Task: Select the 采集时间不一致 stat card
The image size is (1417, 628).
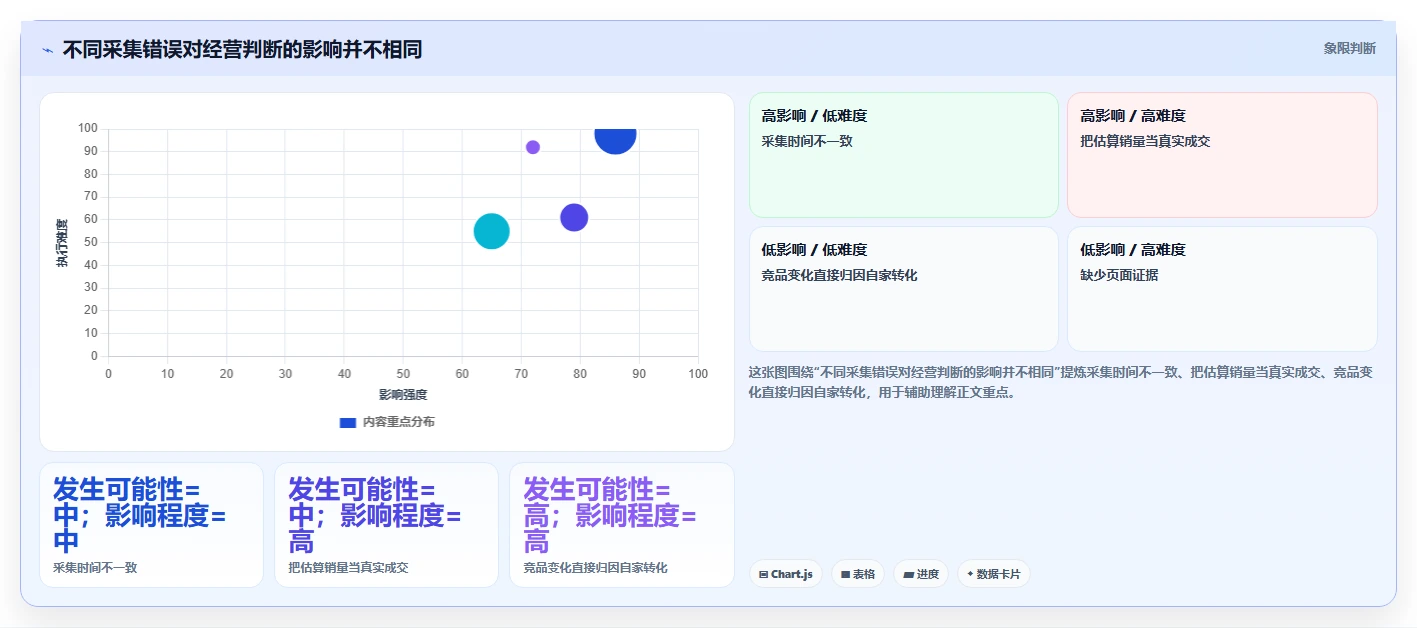Action: pos(151,525)
